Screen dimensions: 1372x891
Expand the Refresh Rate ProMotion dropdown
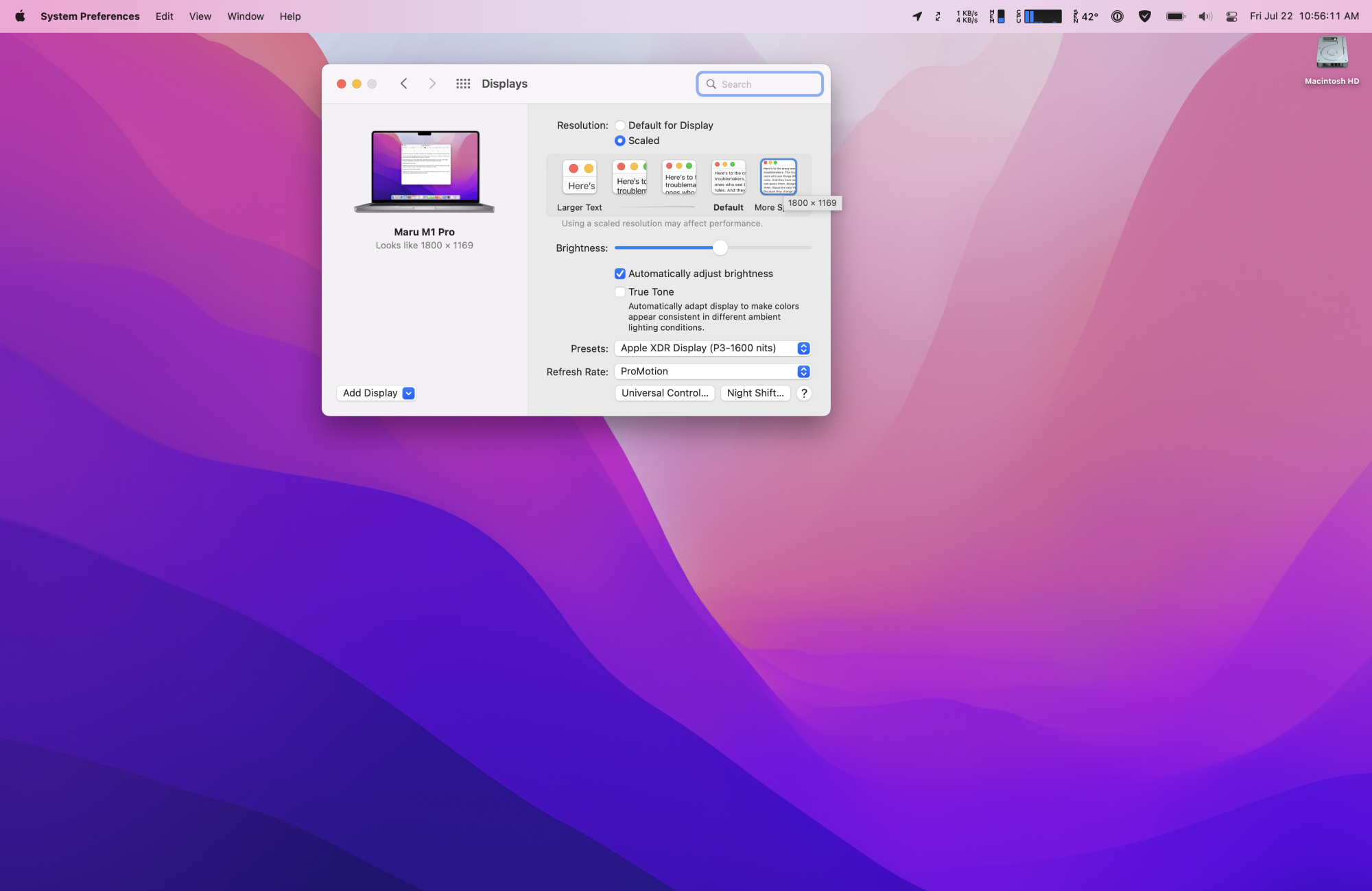pos(713,372)
